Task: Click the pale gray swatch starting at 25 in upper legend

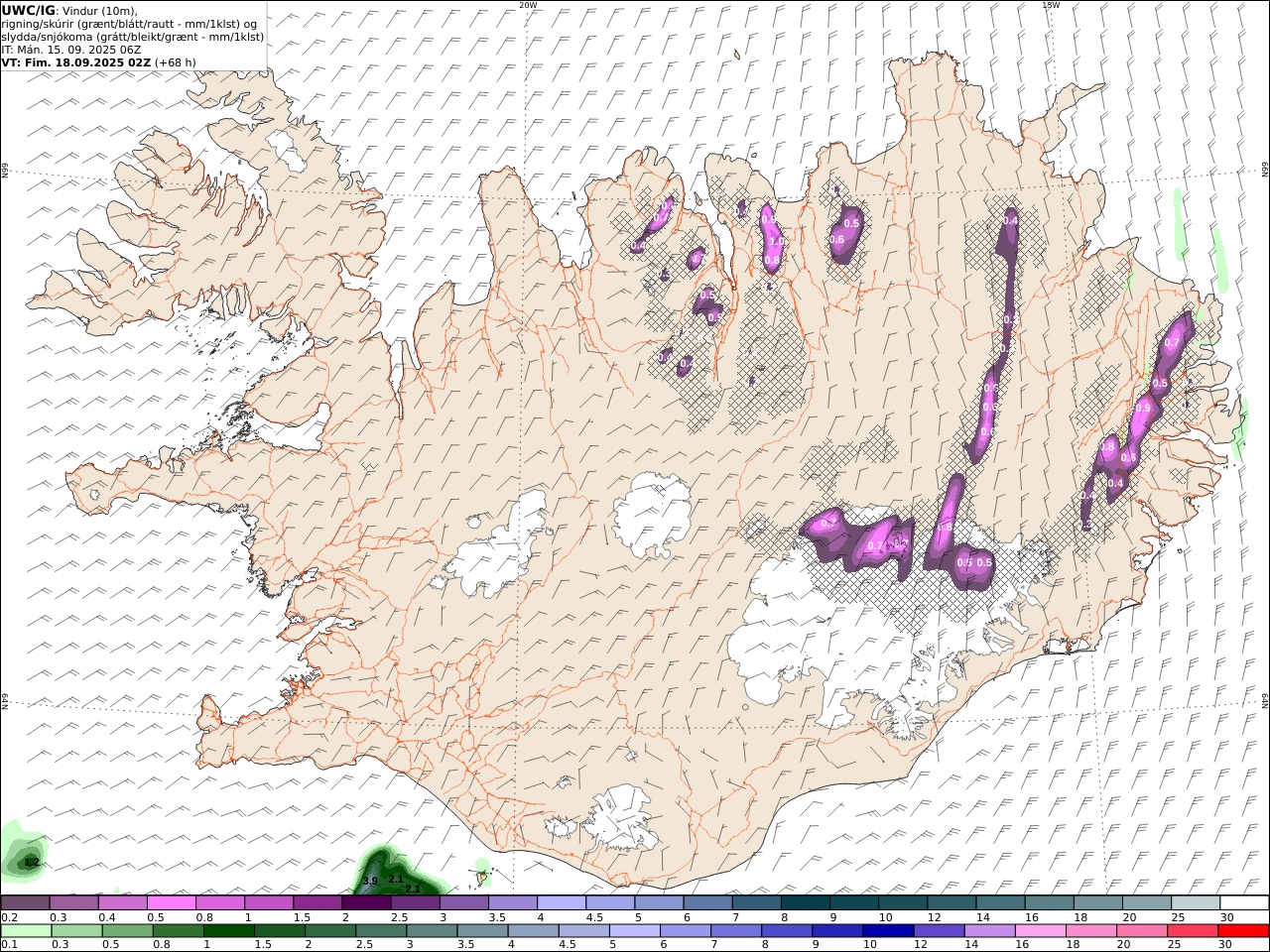Action: pos(1196,902)
